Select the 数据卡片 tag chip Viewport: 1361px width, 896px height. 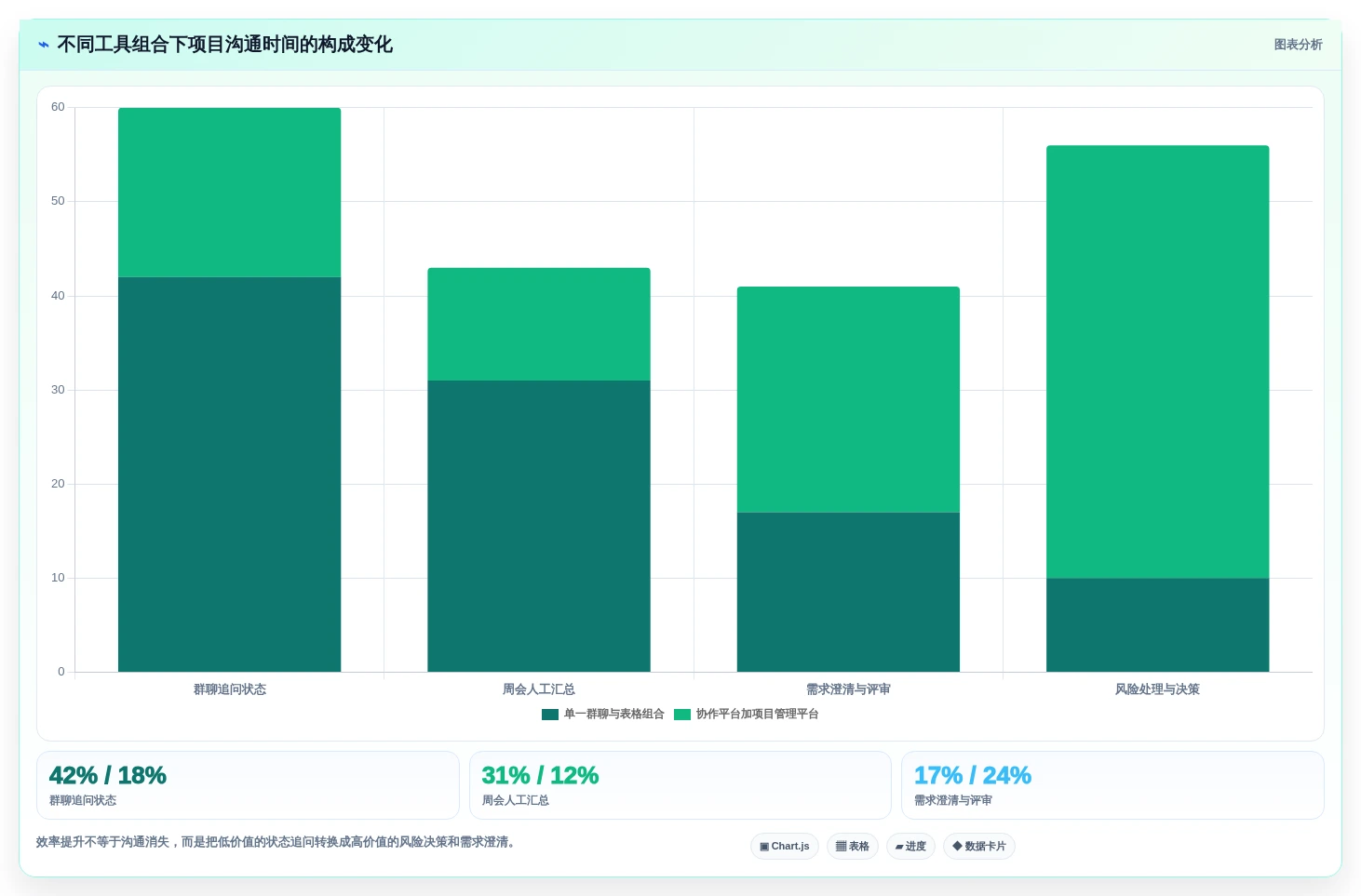click(979, 847)
